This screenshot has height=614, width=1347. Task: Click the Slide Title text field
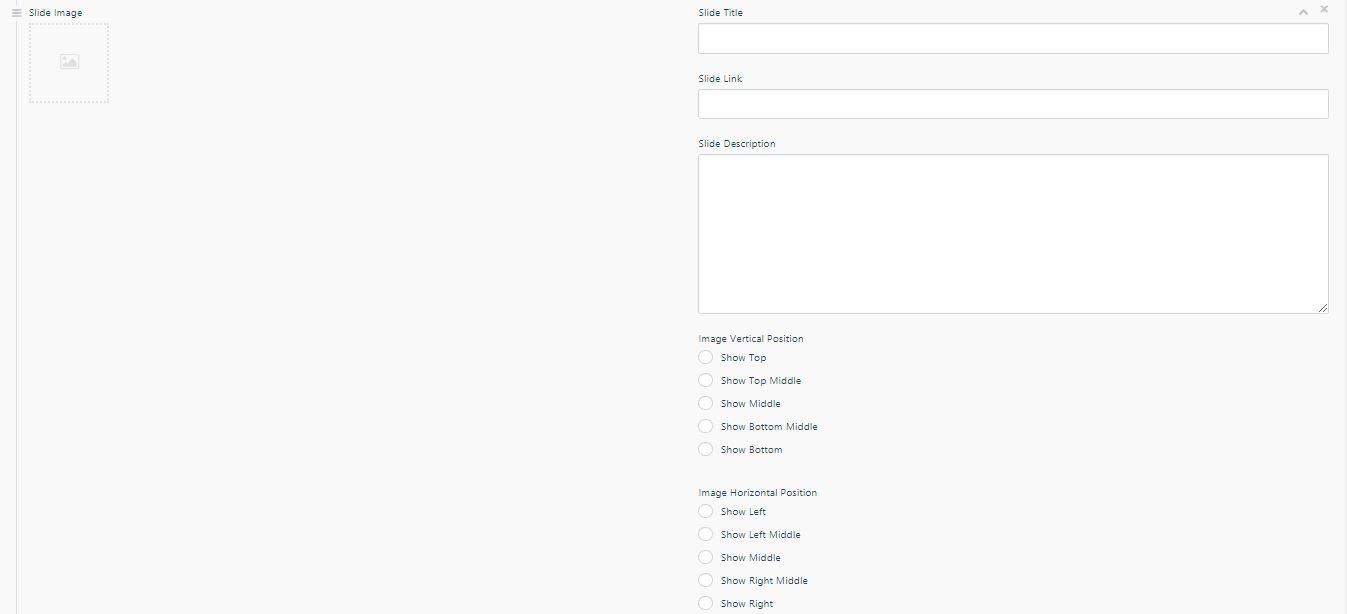1012,39
